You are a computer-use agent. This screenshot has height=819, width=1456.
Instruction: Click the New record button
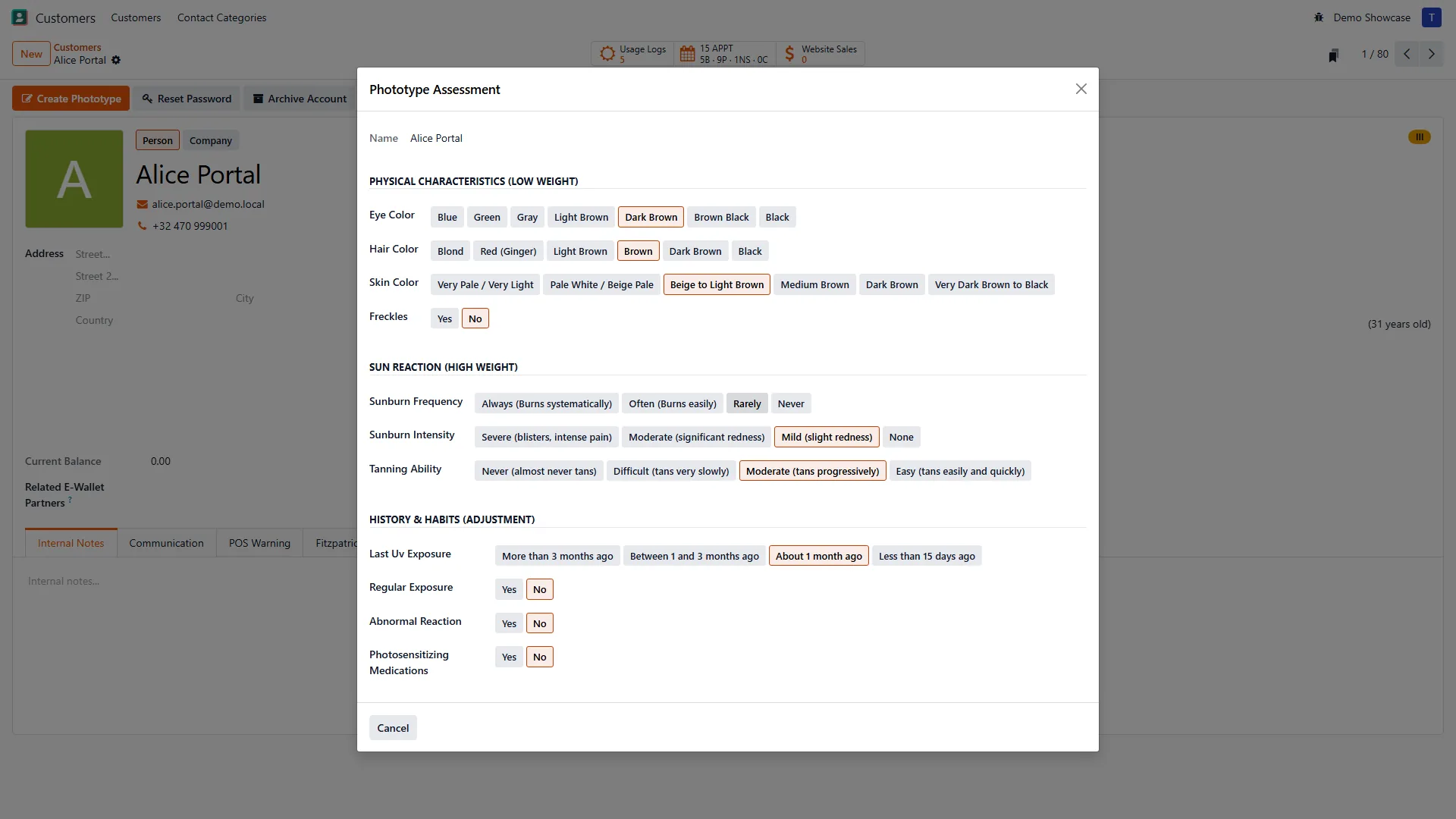(x=31, y=54)
